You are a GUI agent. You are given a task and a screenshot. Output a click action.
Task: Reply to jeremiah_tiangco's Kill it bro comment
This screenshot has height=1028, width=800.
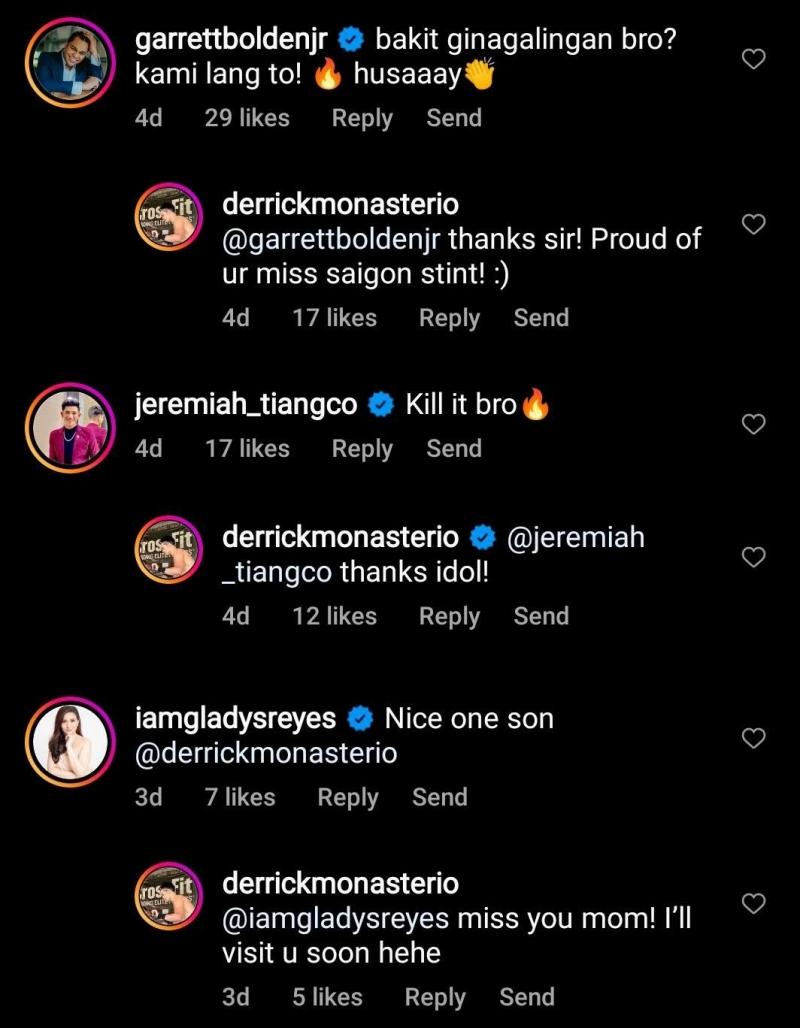click(x=362, y=449)
